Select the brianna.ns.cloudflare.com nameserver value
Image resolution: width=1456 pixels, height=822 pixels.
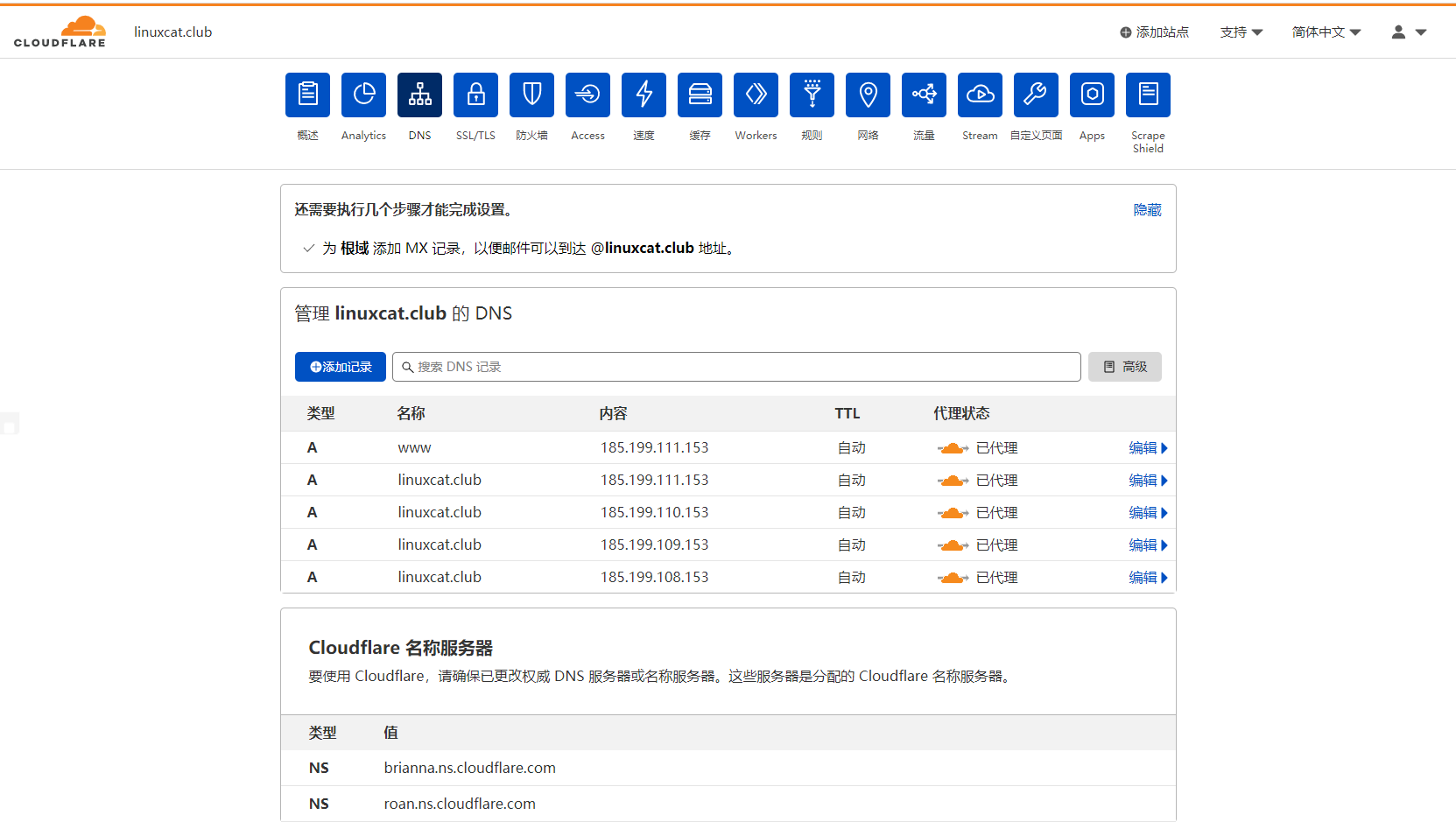click(x=470, y=768)
